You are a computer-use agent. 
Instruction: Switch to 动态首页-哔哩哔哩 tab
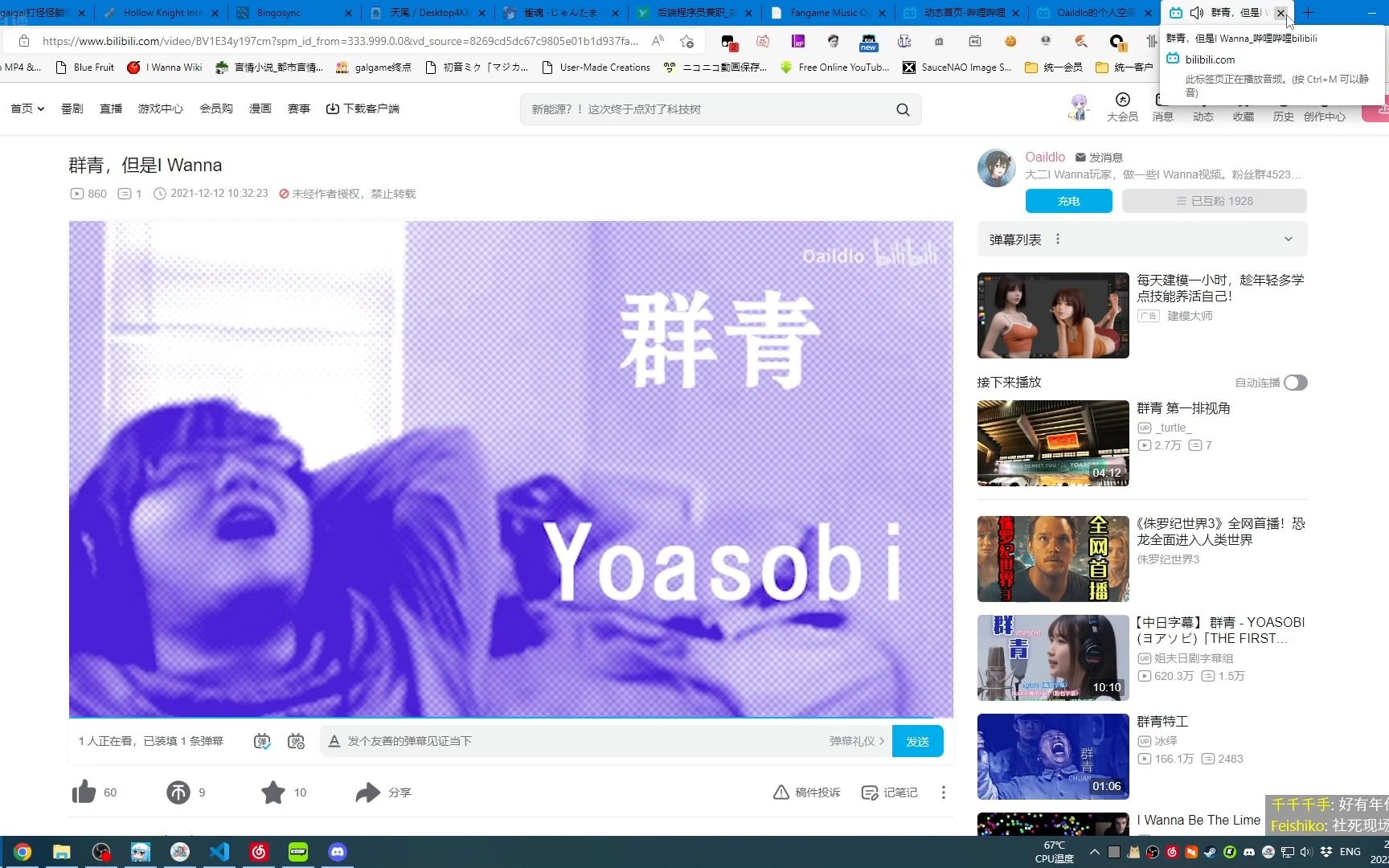(961, 13)
